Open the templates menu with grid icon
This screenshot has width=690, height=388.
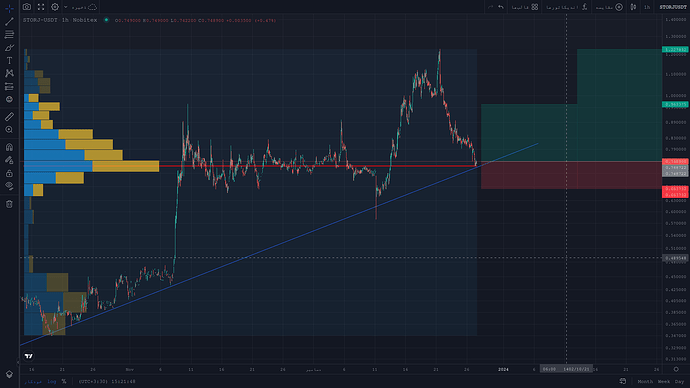coord(525,7)
